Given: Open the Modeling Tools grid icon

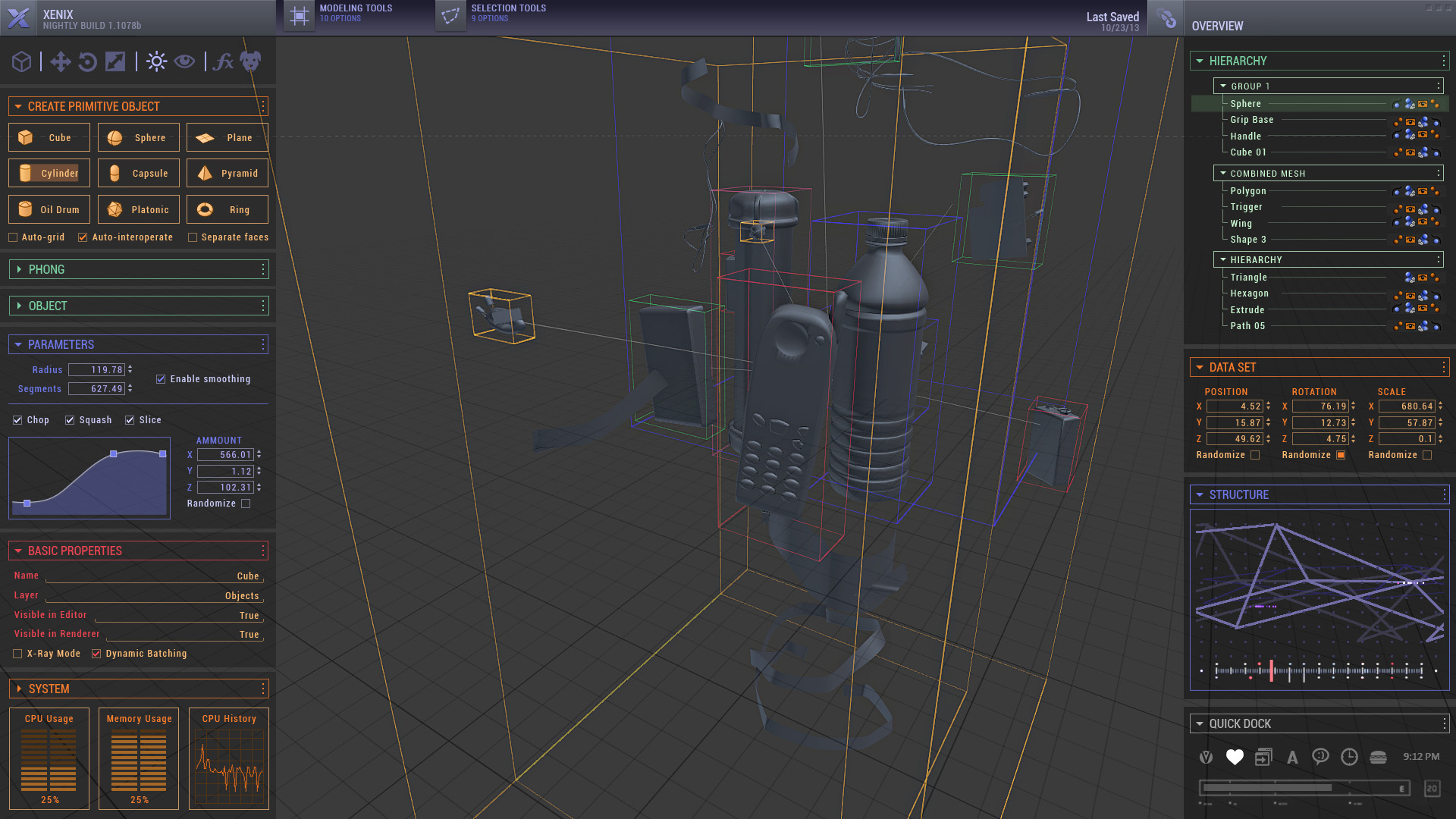Looking at the screenshot, I should pos(300,16).
